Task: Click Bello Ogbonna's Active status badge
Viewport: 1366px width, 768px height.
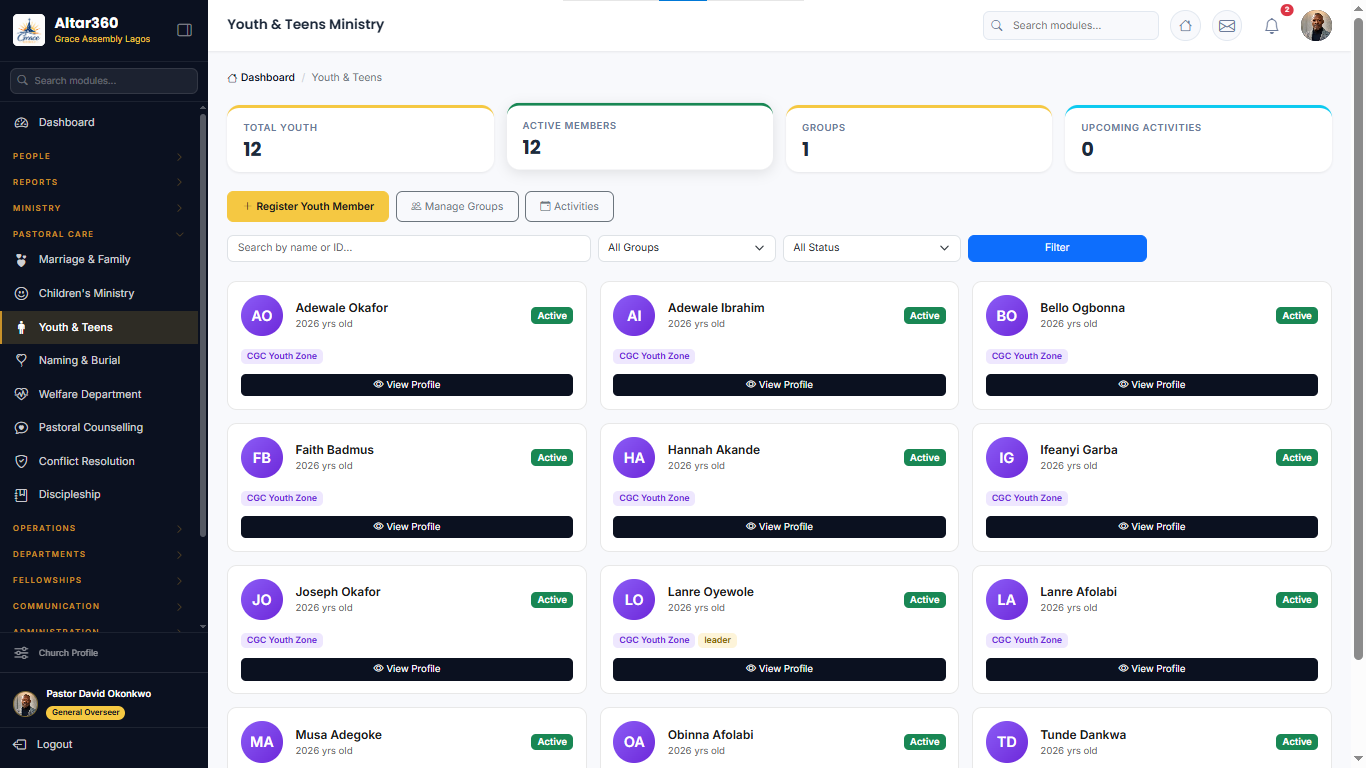Action: 1297,316
